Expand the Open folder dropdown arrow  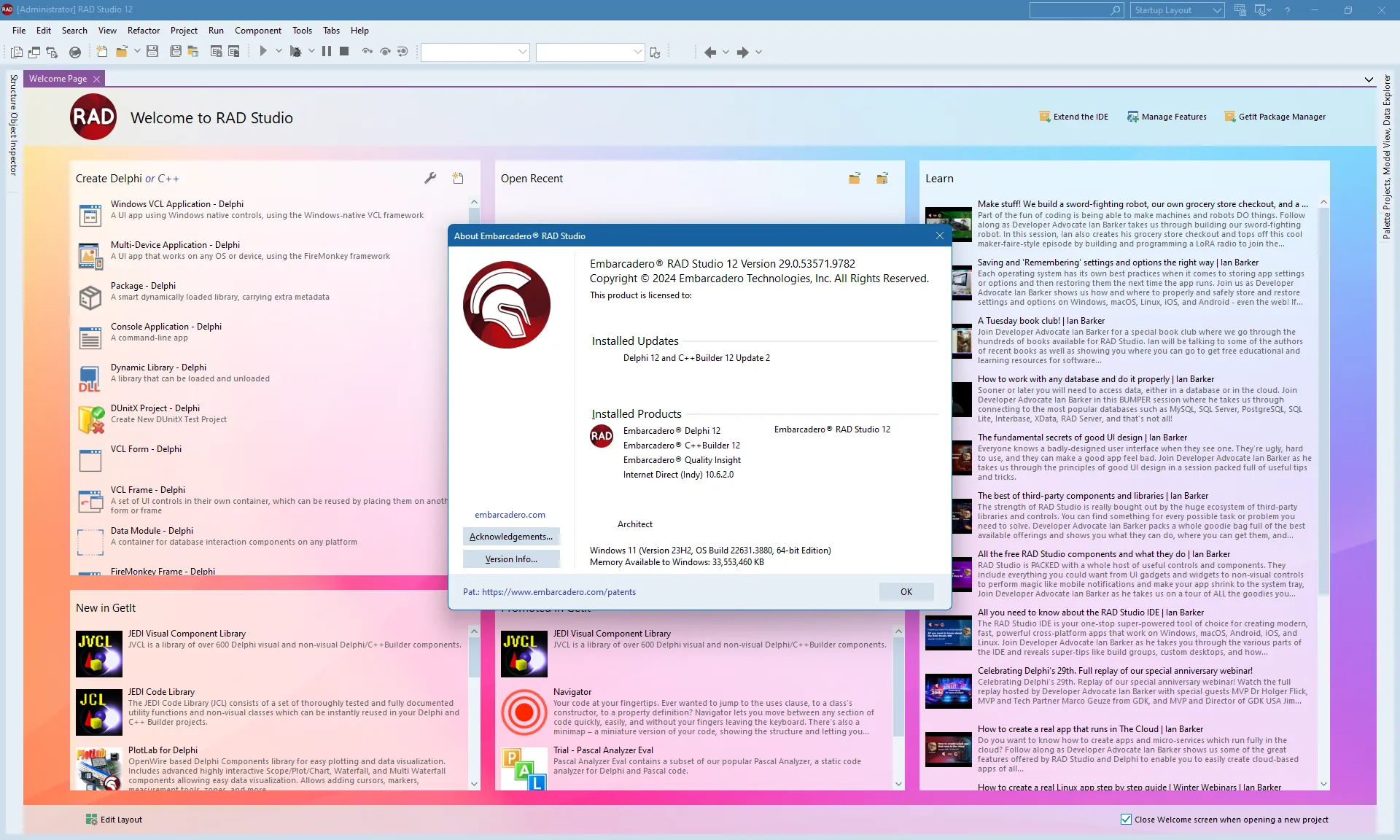[x=137, y=52]
